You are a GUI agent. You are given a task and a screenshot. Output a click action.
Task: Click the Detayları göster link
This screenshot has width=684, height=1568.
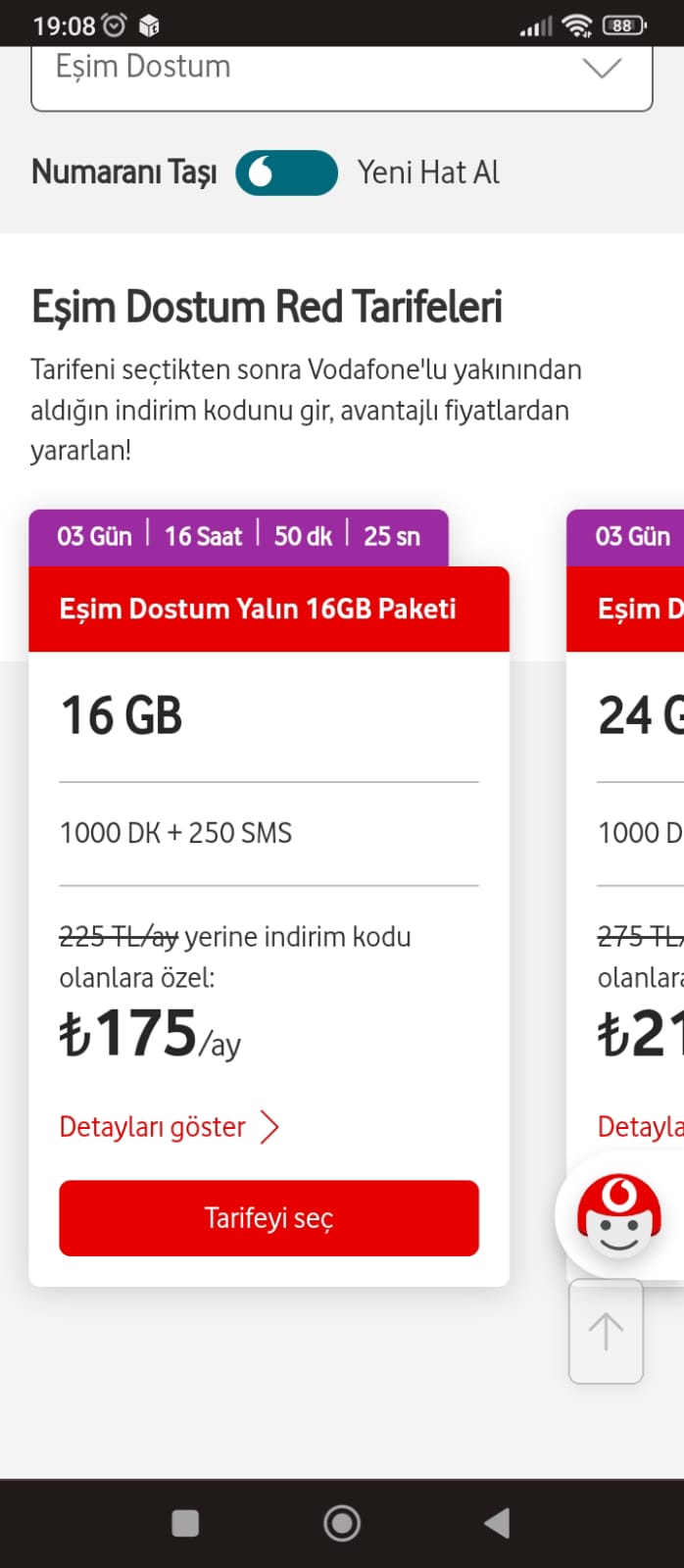(x=153, y=1127)
